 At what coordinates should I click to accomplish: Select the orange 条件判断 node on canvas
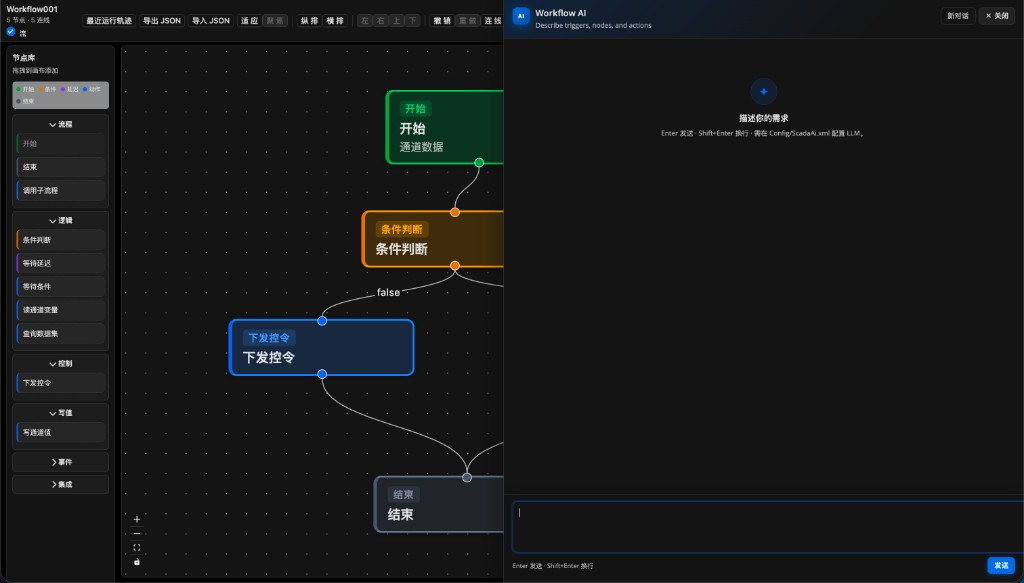point(433,239)
